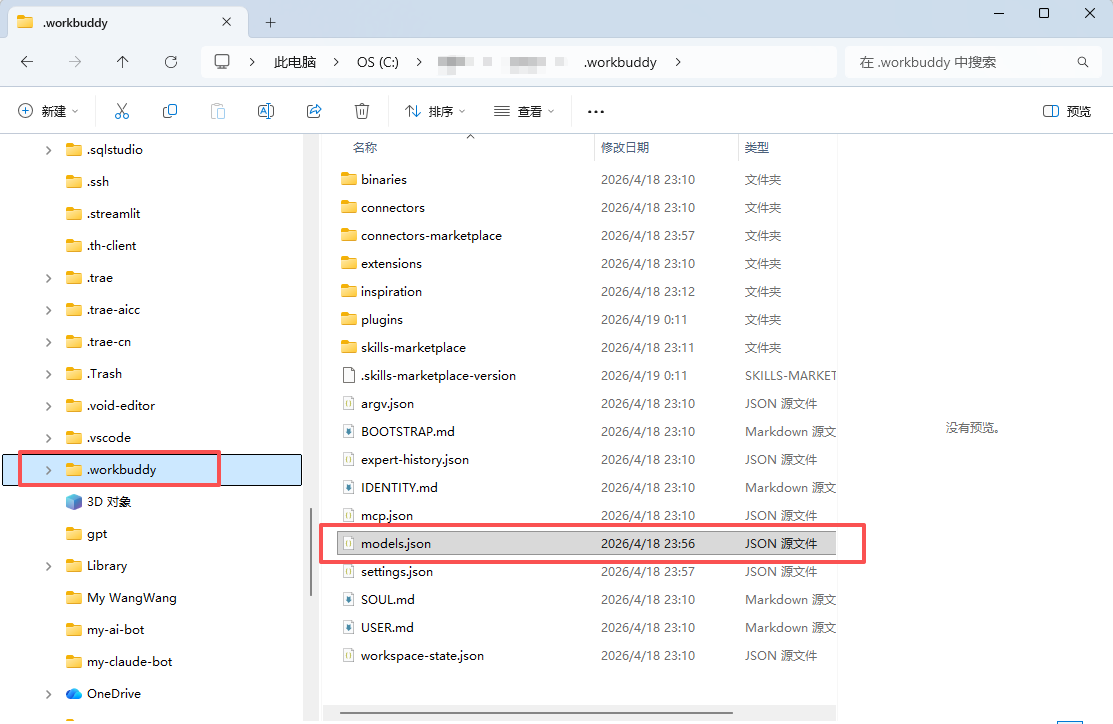Image resolution: width=1113 pixels, height=724 pixels.
Task: Select OS (C:) in the address breadcrumb
Action: (x=377, y=62)
